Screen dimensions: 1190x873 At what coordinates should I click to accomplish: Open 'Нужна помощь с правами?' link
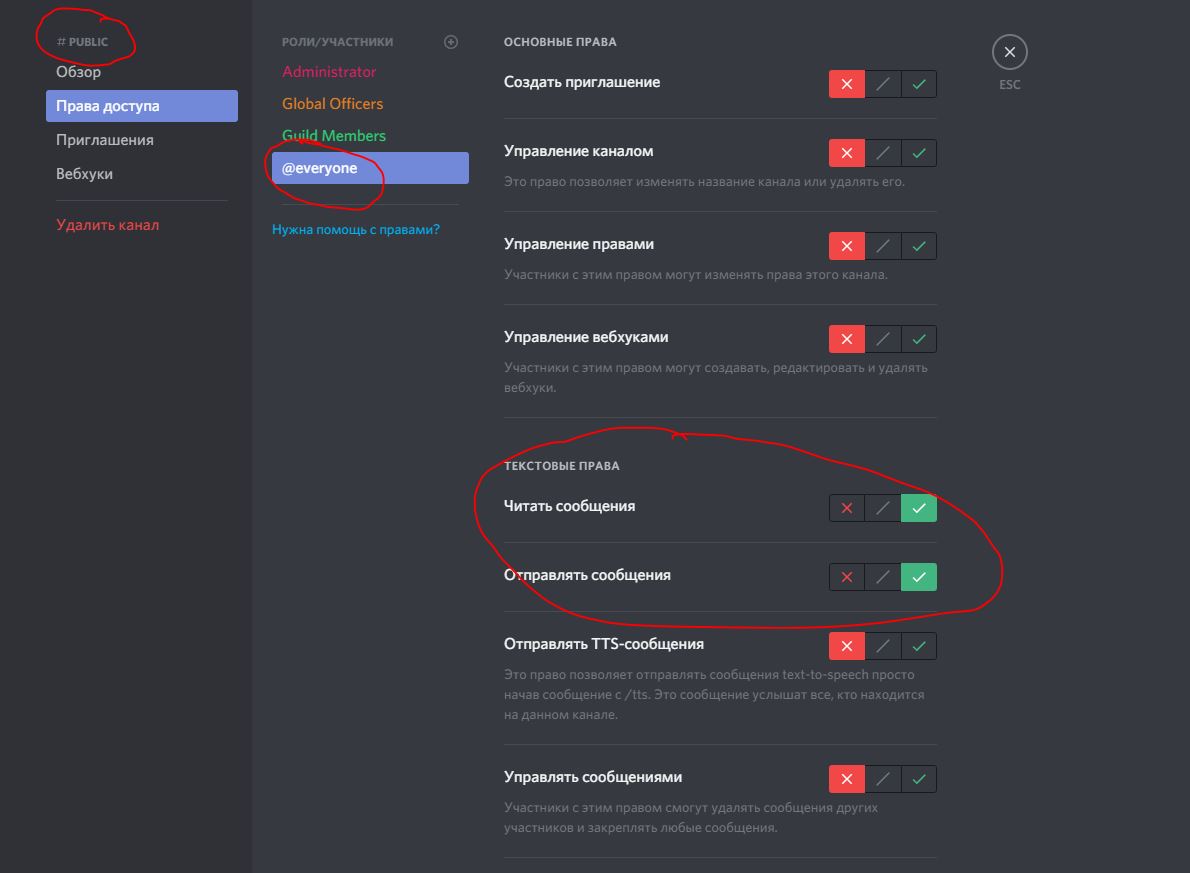pyautogui.click(x=356, y=229)
